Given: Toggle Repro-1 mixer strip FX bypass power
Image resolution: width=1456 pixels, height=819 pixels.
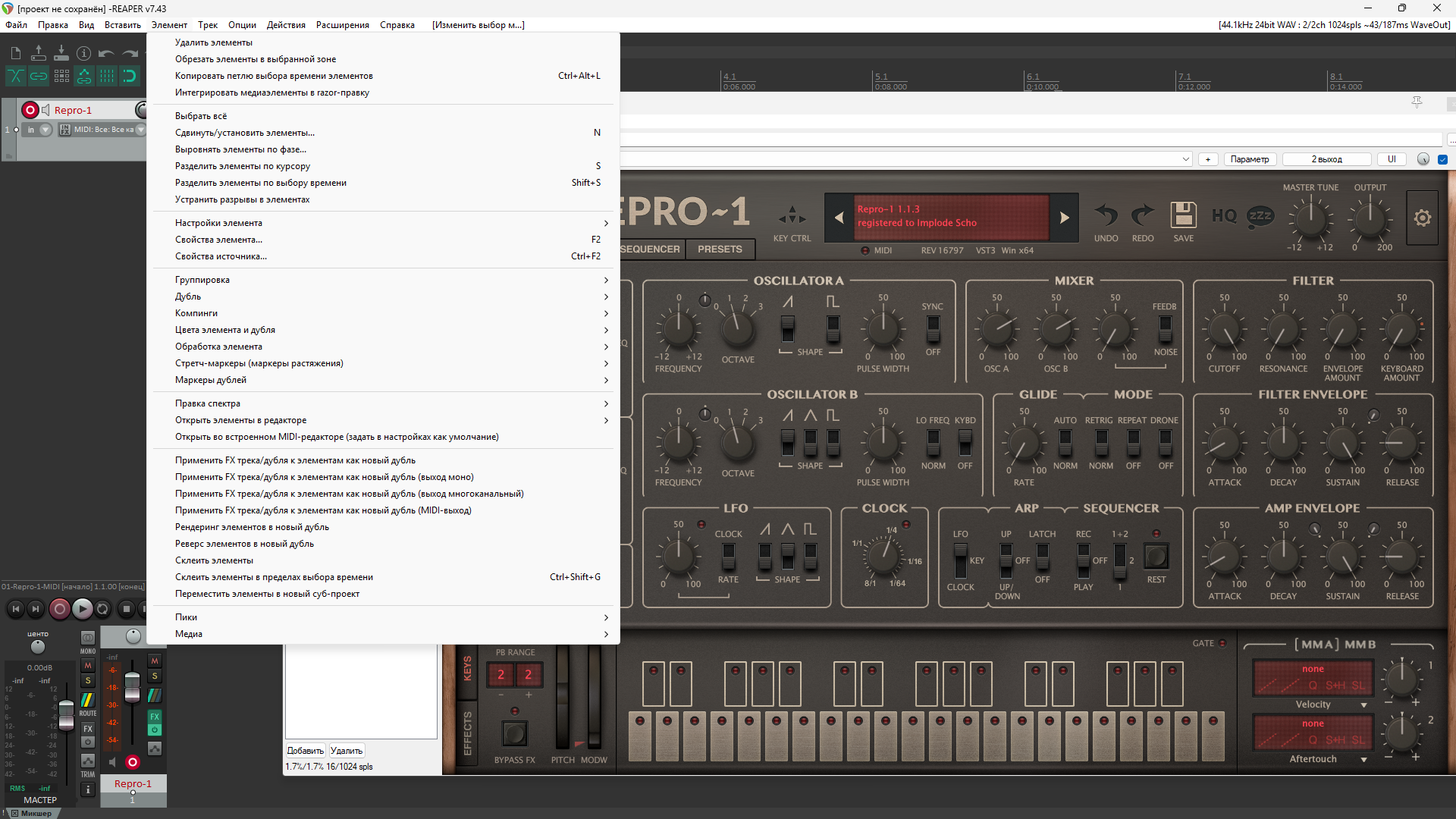Looking at the screenshot, I should click(x=155, y=730).
